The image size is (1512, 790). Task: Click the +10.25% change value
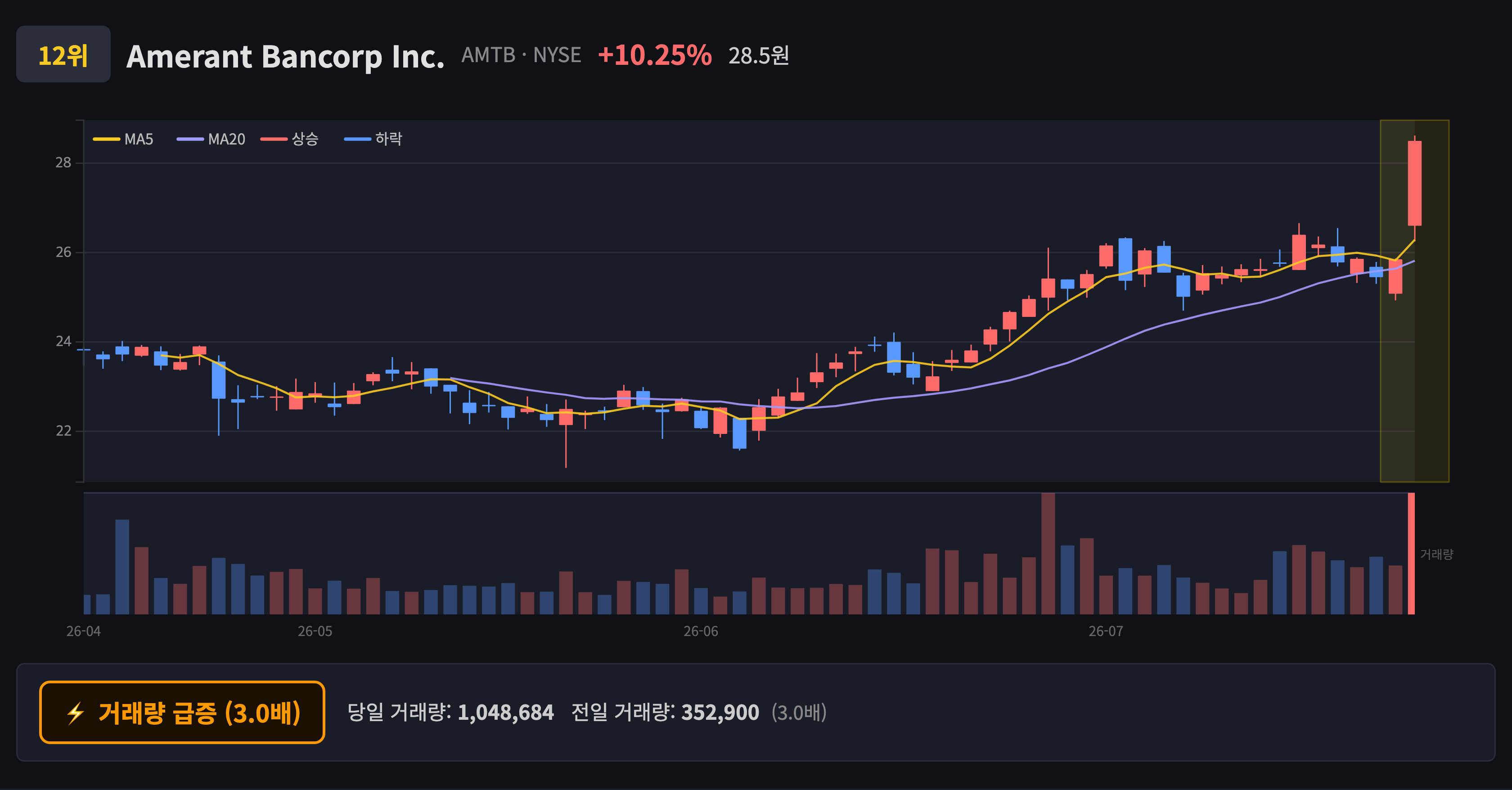pyautogui.click(x=654, y=55)
